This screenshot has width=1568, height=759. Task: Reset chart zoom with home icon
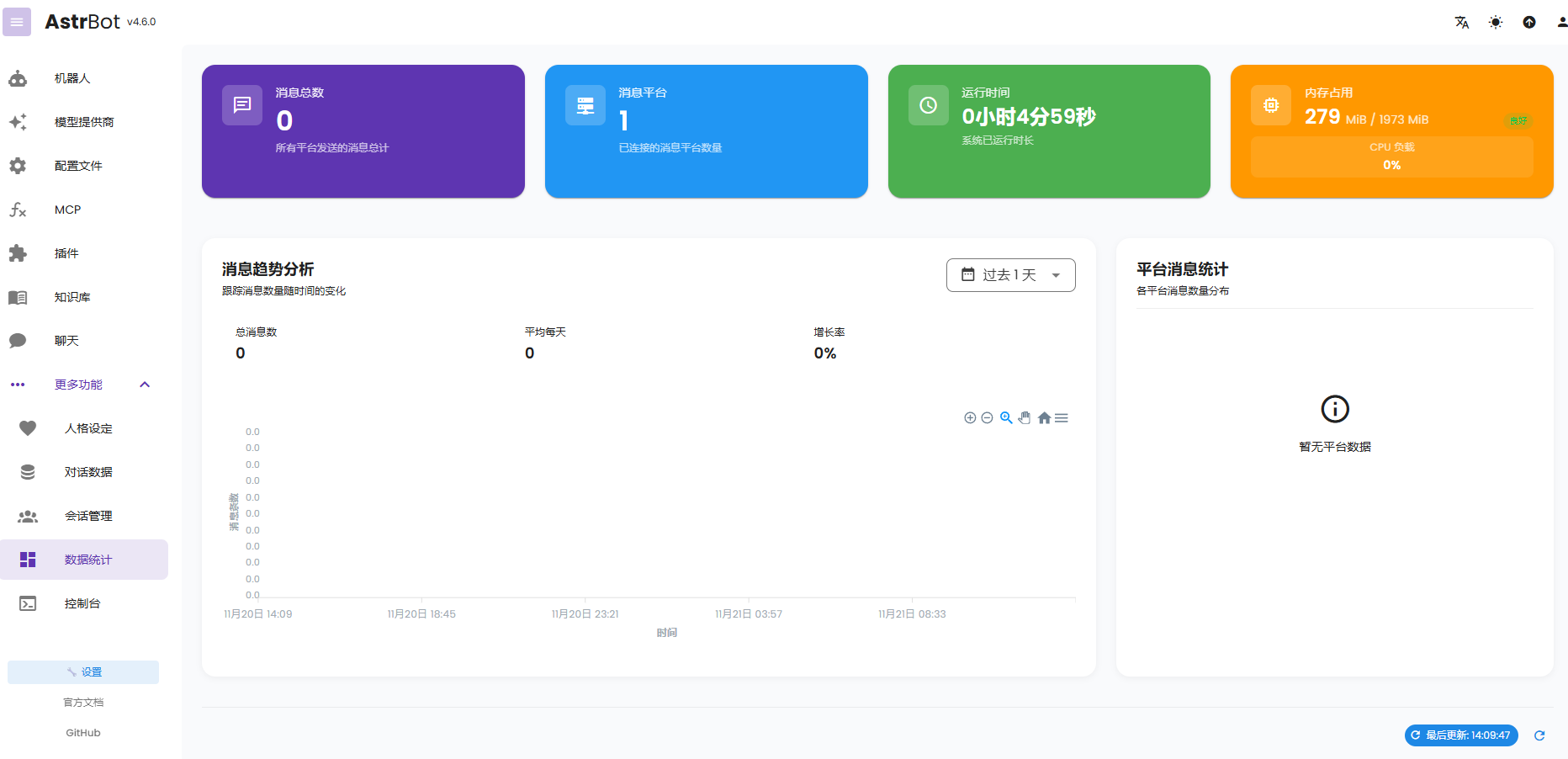1044,418
